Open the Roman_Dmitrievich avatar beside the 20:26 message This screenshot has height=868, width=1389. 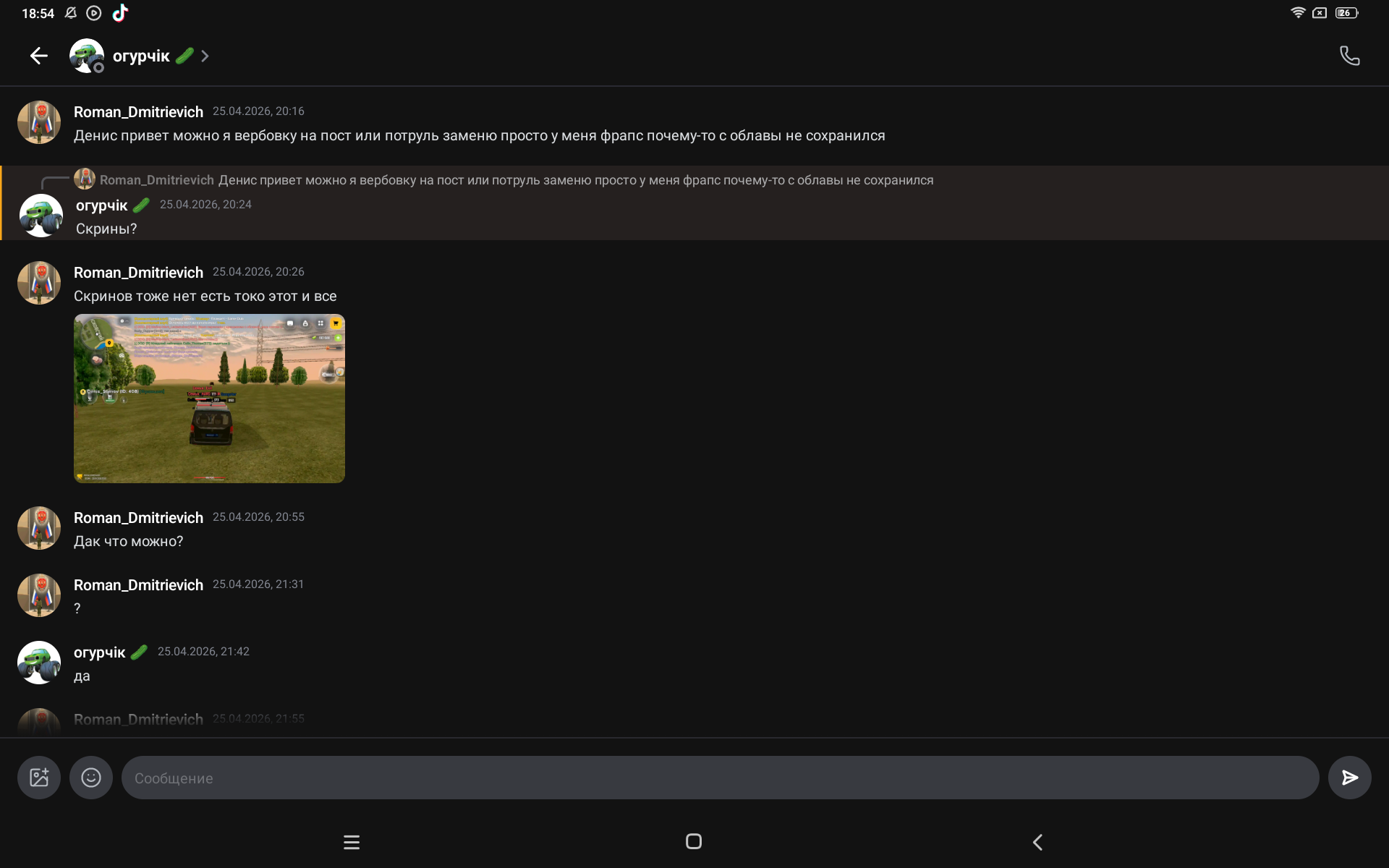39,283
